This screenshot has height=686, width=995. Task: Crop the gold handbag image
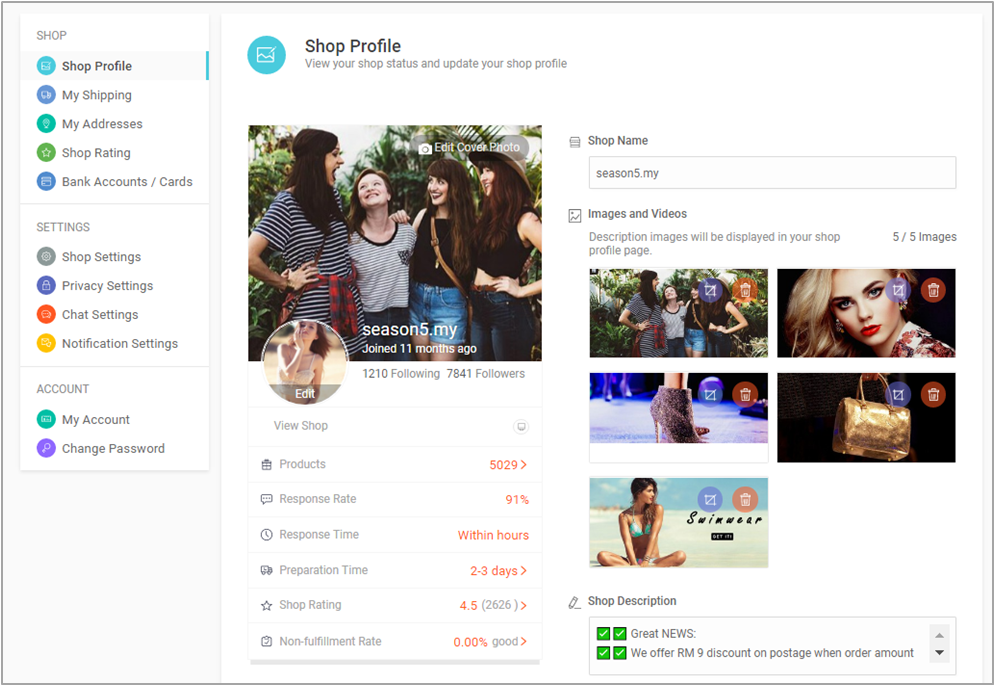pyautogui.click(x=898, y=395)
